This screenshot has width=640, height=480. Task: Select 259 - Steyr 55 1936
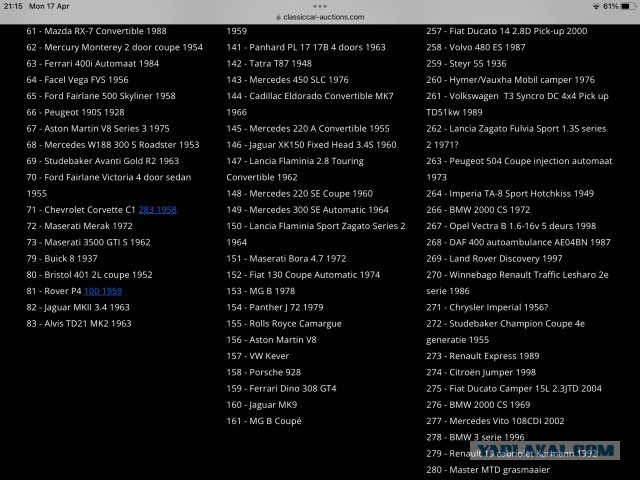pyautogui.click(x=467, y=64)
